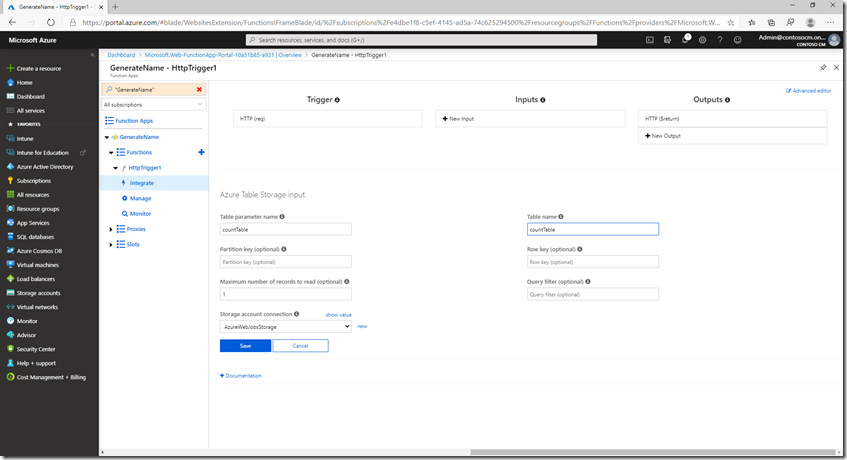The height and width of the screenshot is (460, 847).
Task: Expand the Slots tree node
Action: [112, 244]
